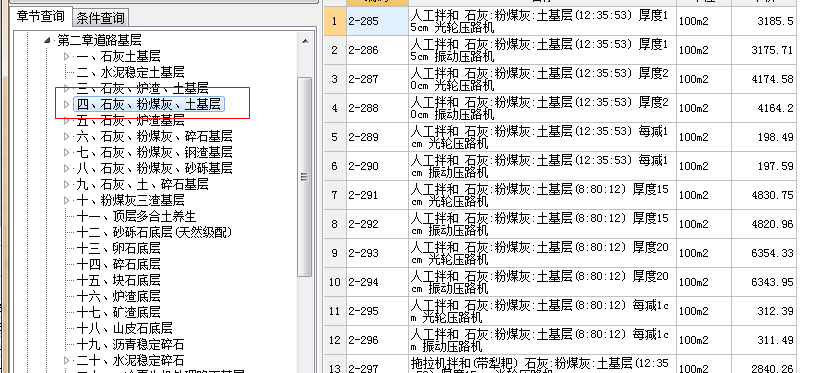Select quota code cell 2-291
830x373 pixels.
[377, 195]
